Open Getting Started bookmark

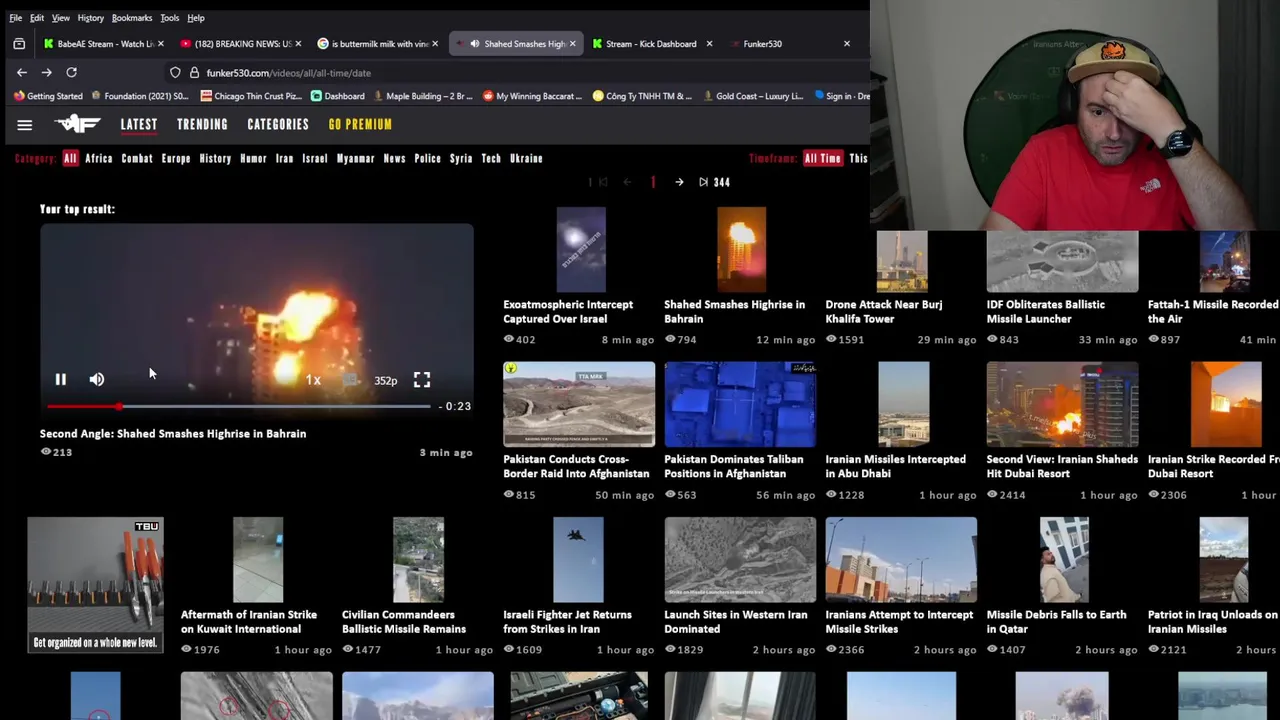pos(48,96)
